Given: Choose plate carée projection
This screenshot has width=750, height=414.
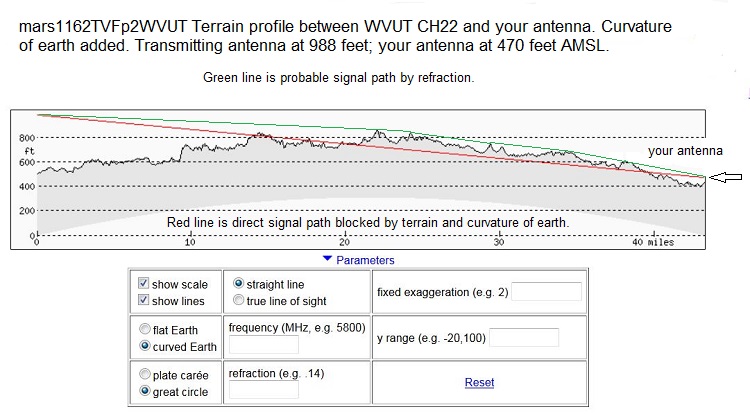Looking at the screenshot, I should click(146, 376).
